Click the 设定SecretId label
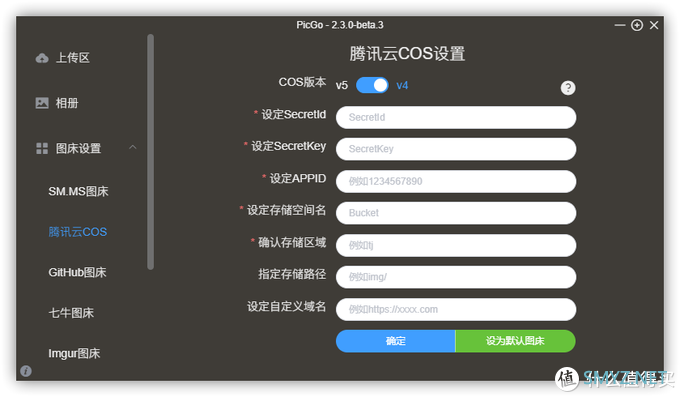 [x=294, y=114]
